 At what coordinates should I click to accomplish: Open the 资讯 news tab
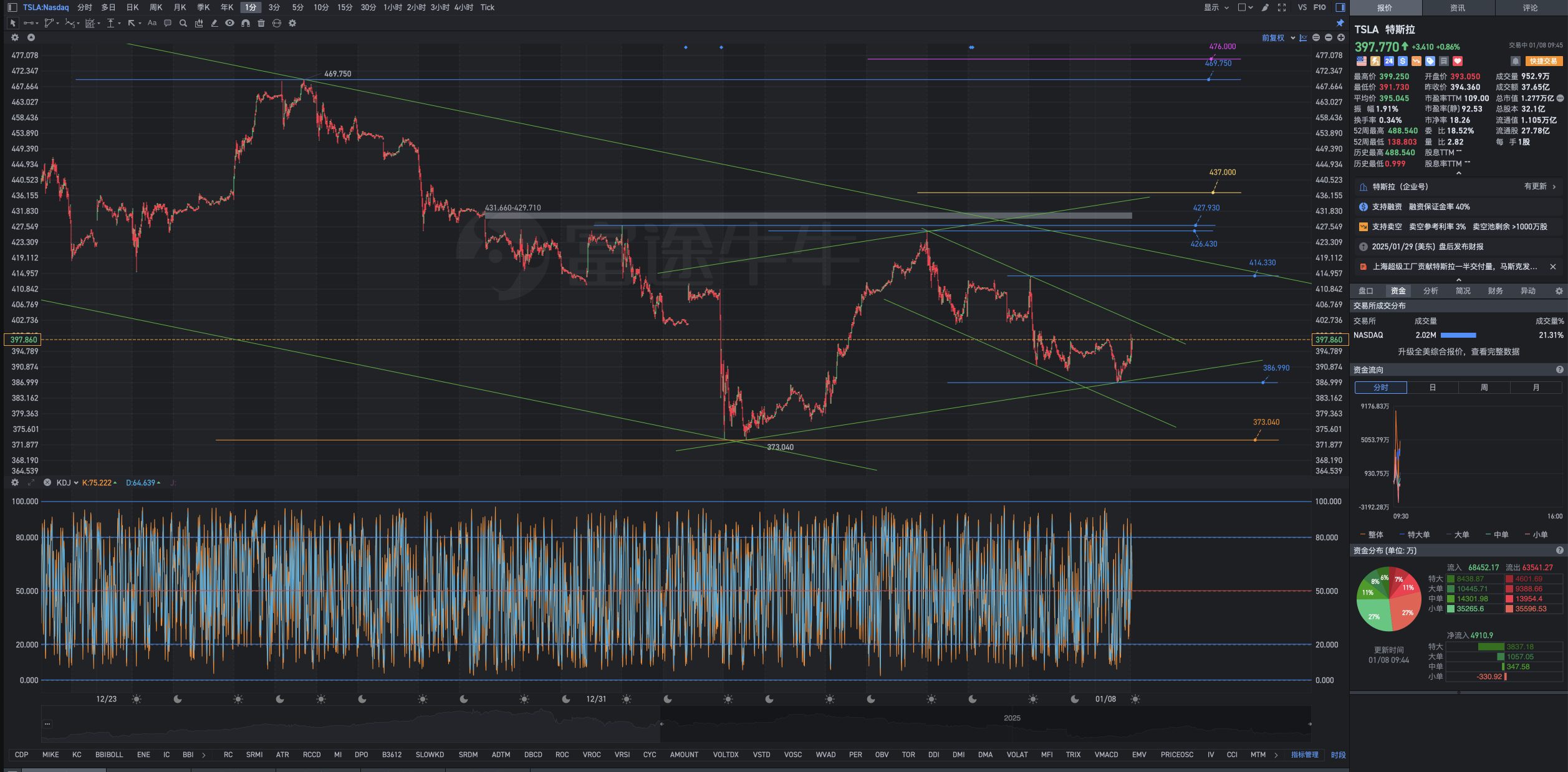coord(1458,7)
